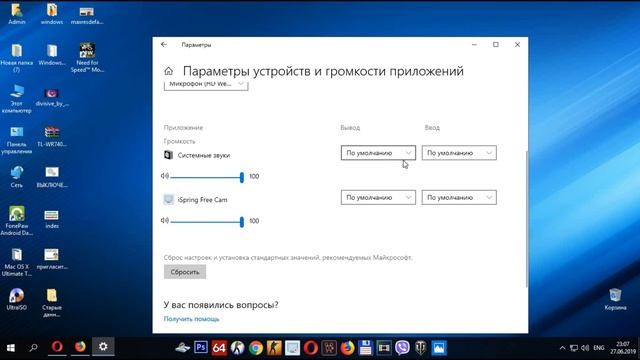This screenshot has width=640, height=360.
Task: Launch the red 64 app from taskbar
Action: coord(219,348)
